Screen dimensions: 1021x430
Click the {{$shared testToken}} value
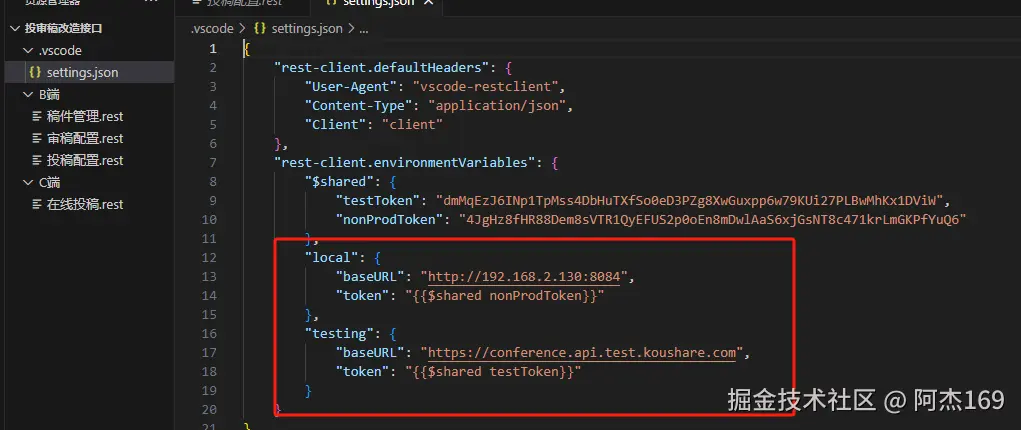(x=493, y=372)
